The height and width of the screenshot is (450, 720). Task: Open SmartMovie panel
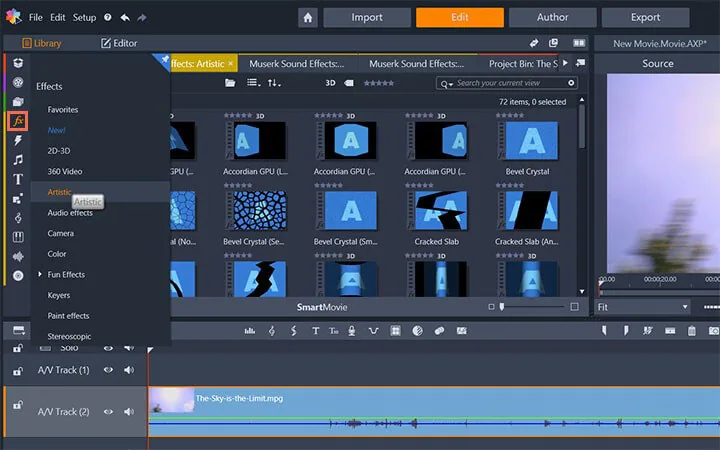[x=321, y=307]
